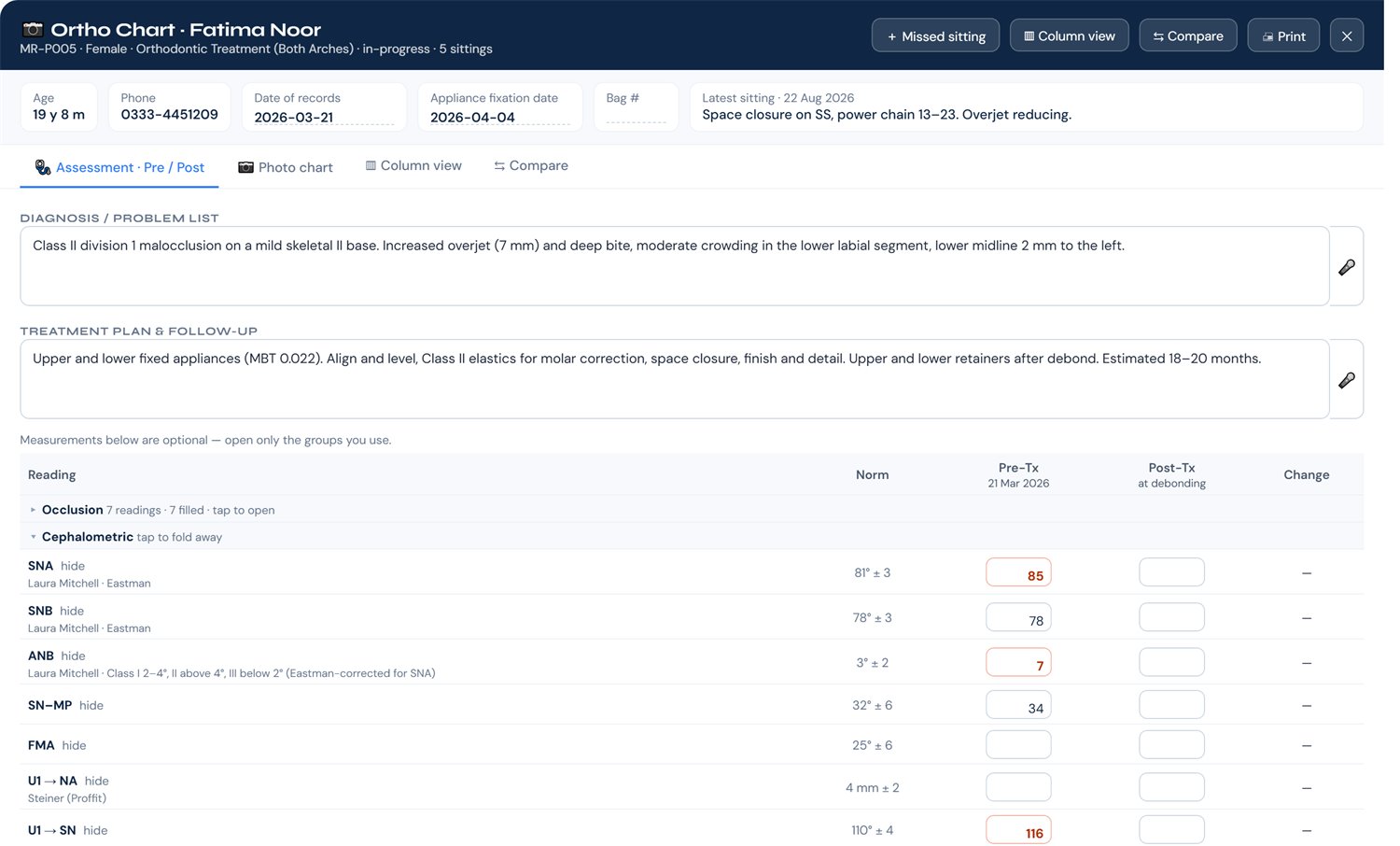This screenshot has height=846, width=1400.
Task: Expand the Occlusion readings group
Action: (x=692, y=510)
